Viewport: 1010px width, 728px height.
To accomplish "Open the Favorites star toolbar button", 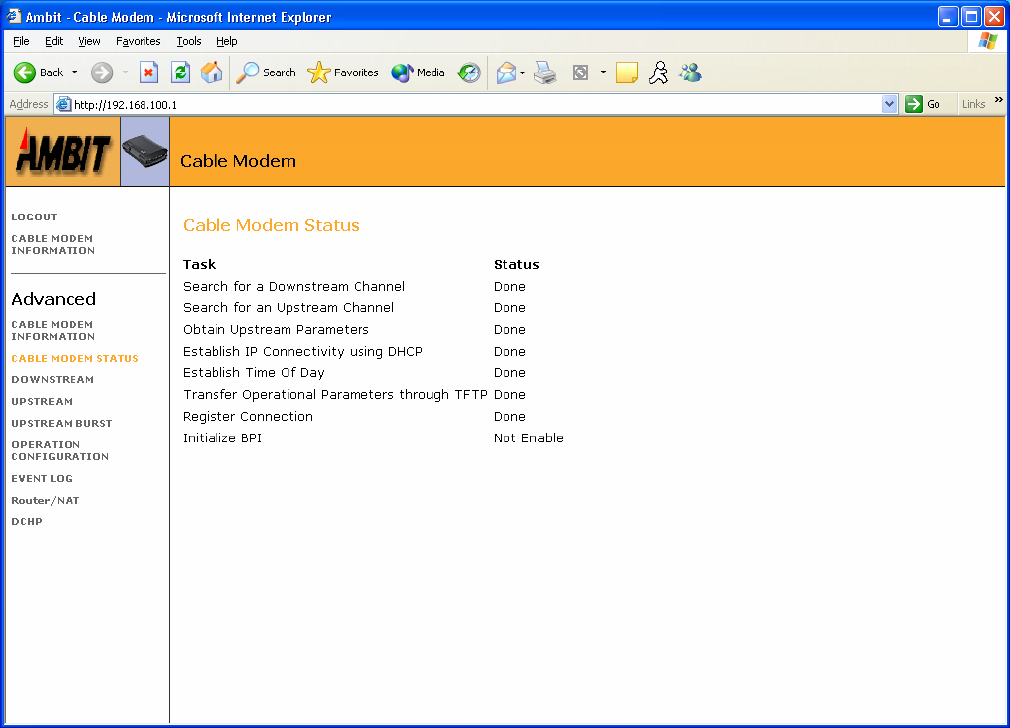I will [343, 72].
